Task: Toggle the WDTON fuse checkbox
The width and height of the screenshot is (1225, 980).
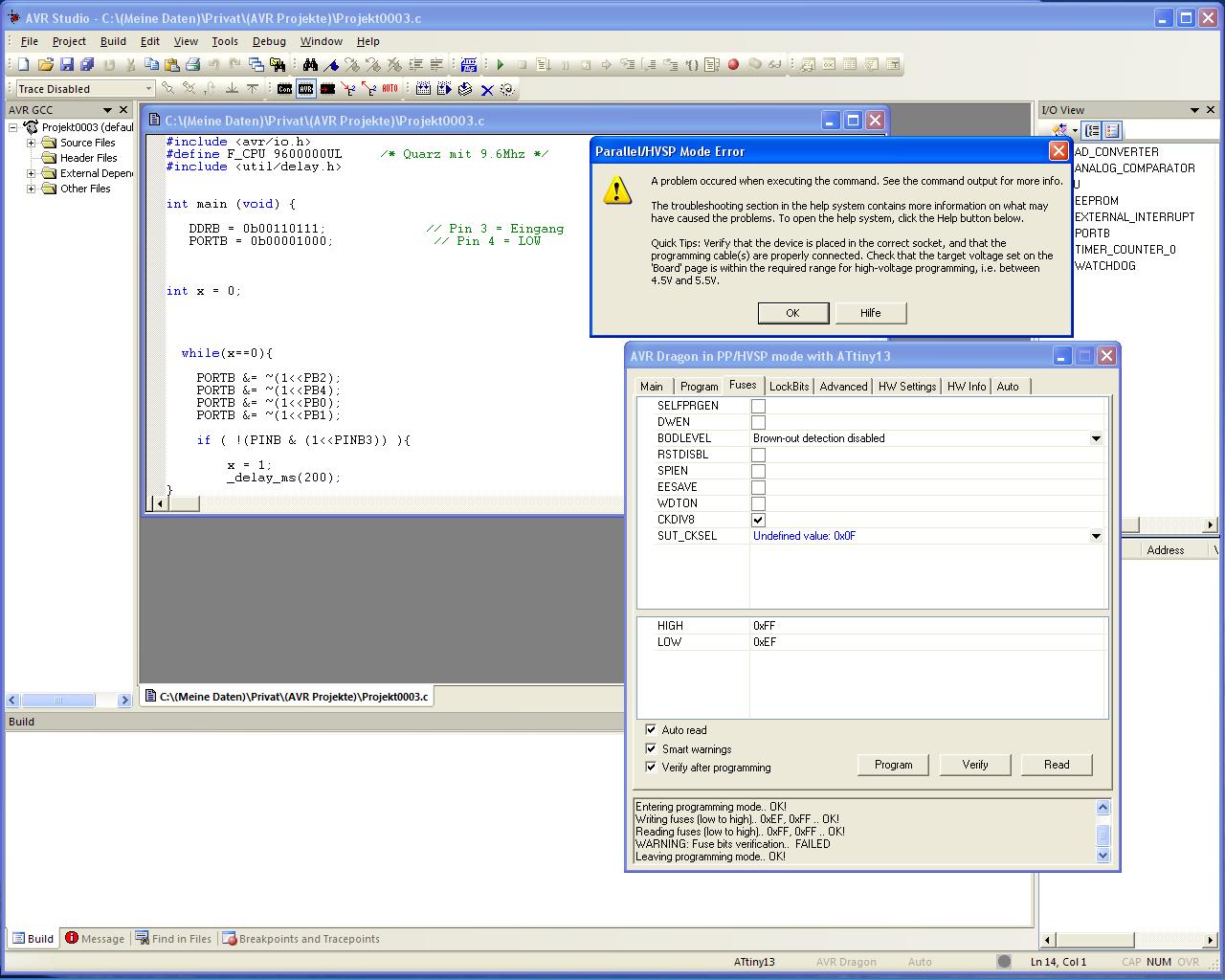Action: click(758, 503)
